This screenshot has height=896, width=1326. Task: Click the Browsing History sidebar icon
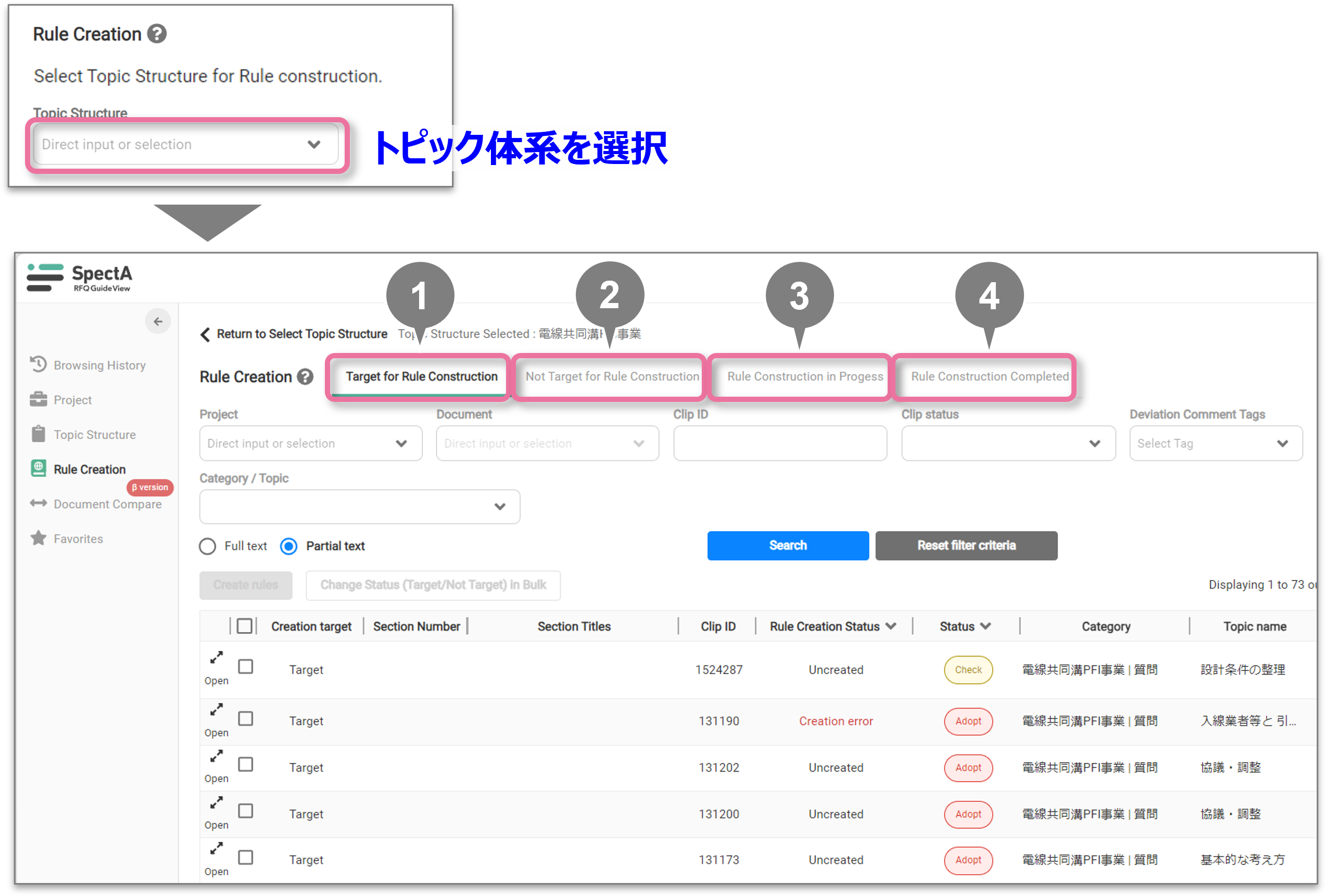tap(38, 364)
